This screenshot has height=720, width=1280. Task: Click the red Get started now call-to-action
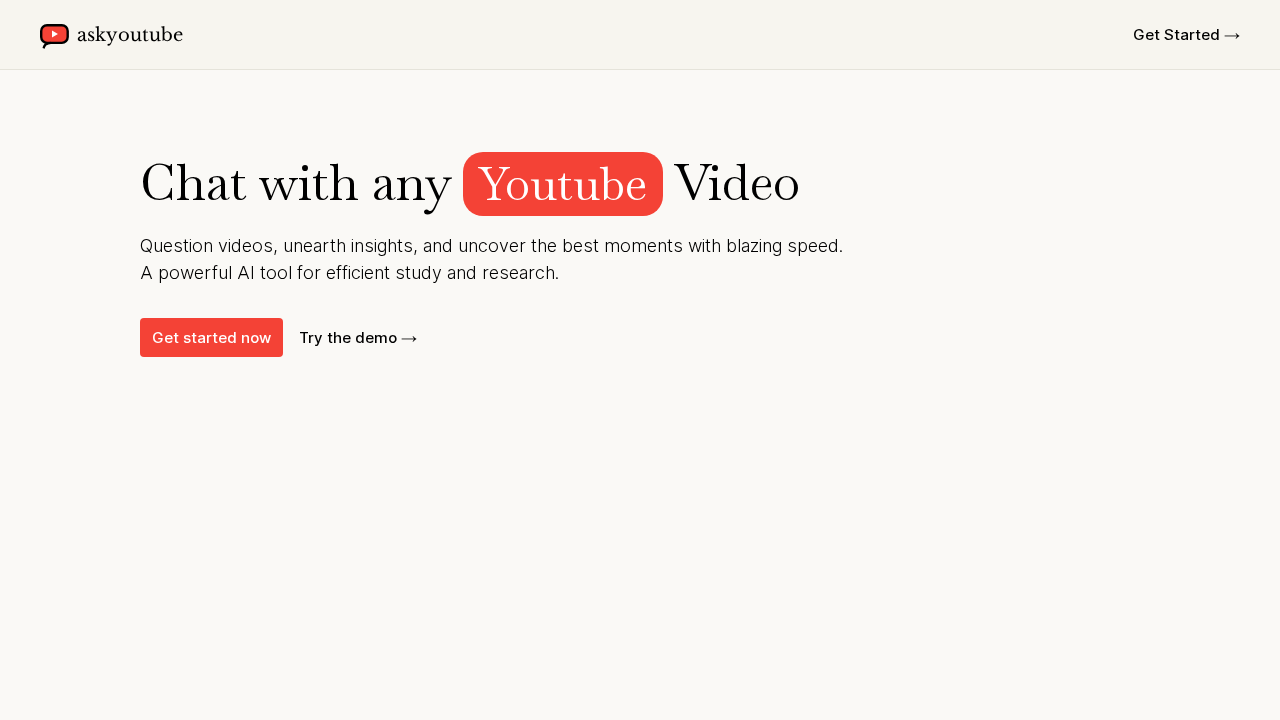pyautogui.click(x=211, y=337)
